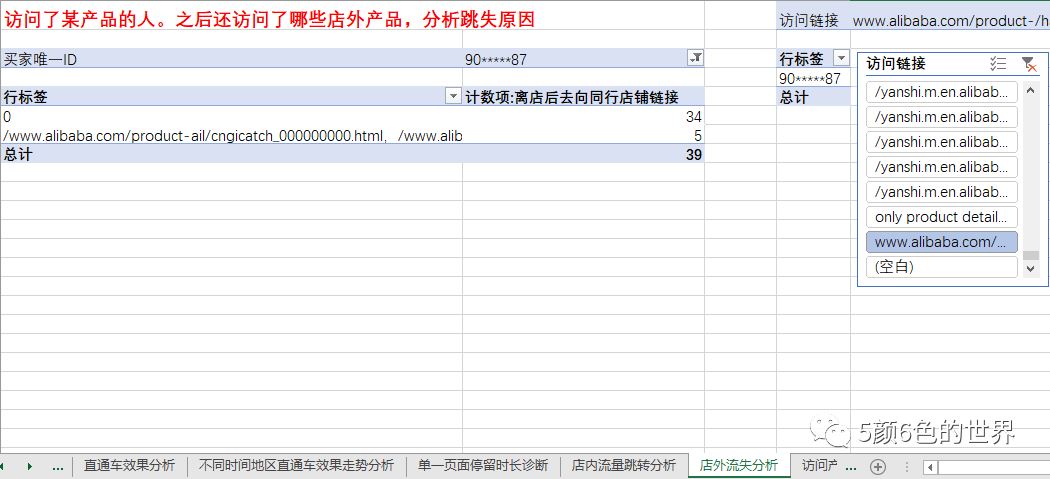Open the left pivot table 行标签 dropdown
Image resolution: width=1050 pixels, height=479 pixels.
pyautogui.click(x=453, y=96)
